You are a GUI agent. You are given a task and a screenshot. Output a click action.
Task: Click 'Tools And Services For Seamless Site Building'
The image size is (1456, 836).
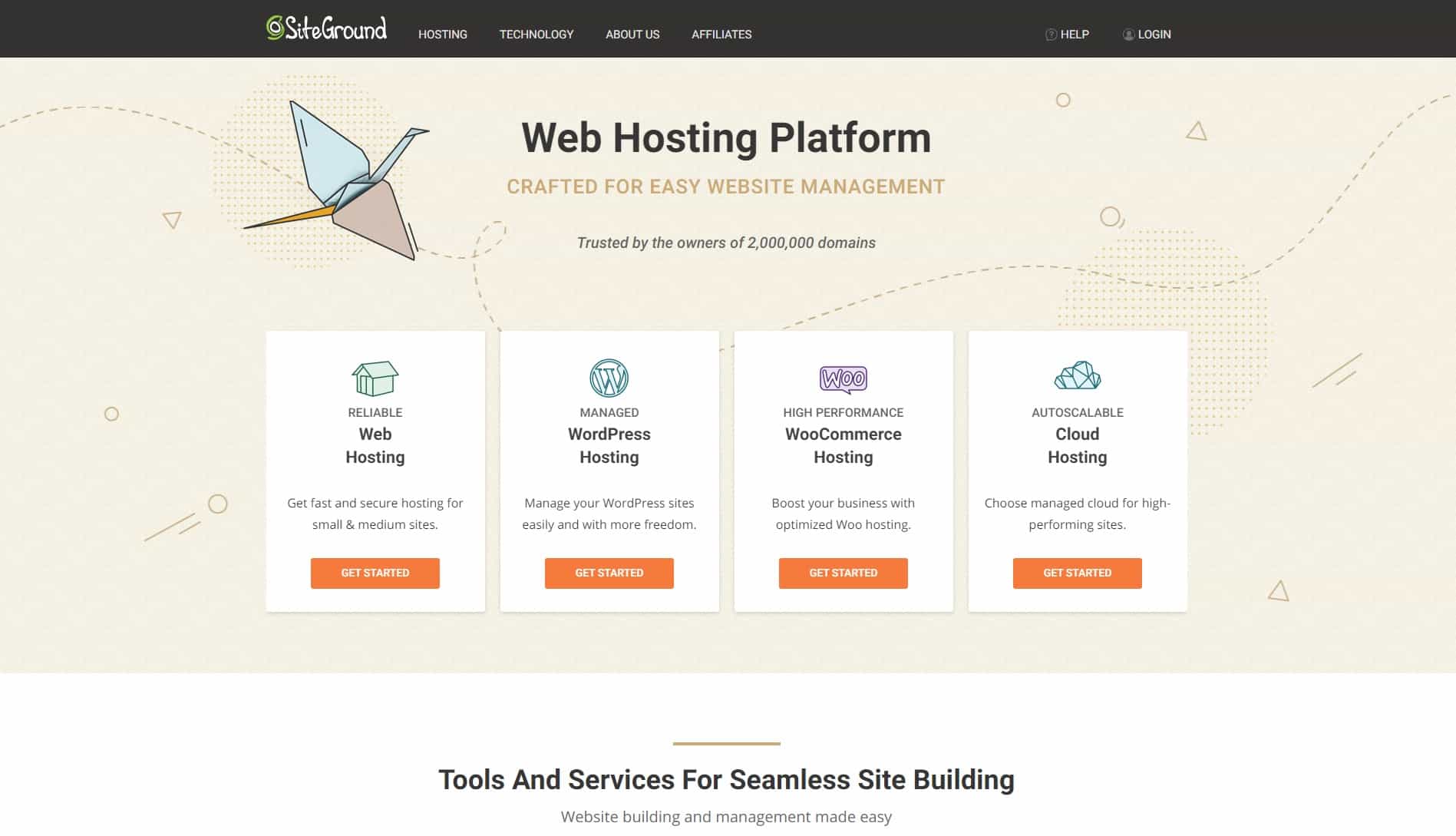[x=726, y=780]
